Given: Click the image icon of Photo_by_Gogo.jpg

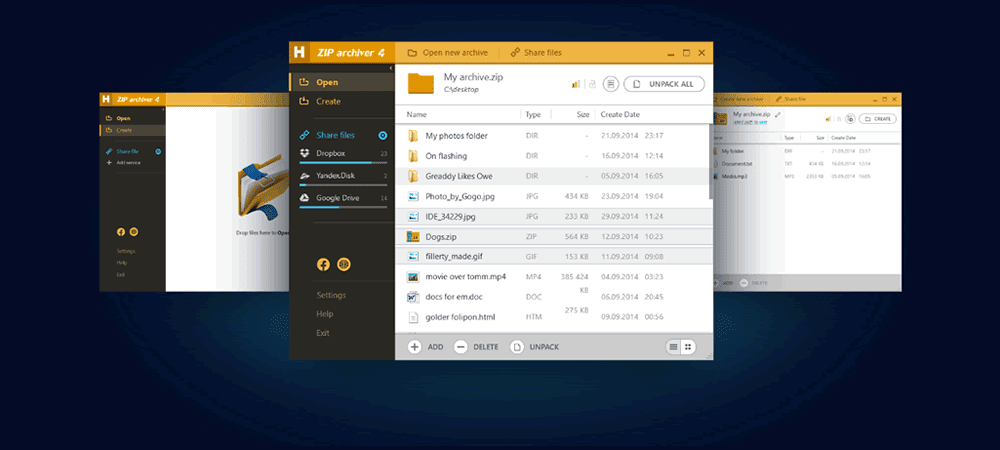Looking at the screenshot, I should (413, 196).
